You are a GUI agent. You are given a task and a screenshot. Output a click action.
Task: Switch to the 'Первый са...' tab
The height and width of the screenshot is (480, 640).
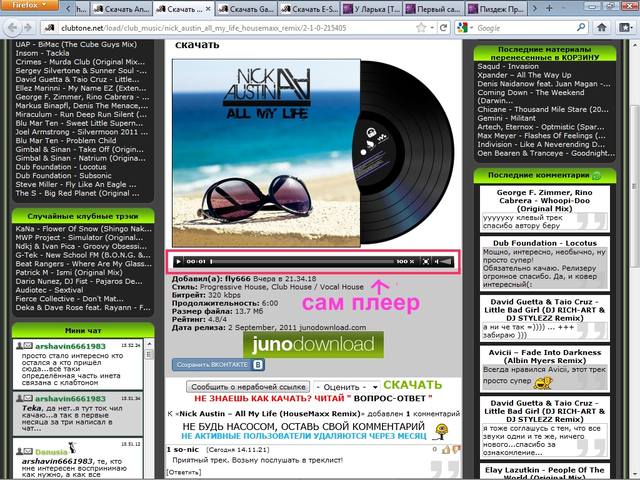tap(434, 9)
